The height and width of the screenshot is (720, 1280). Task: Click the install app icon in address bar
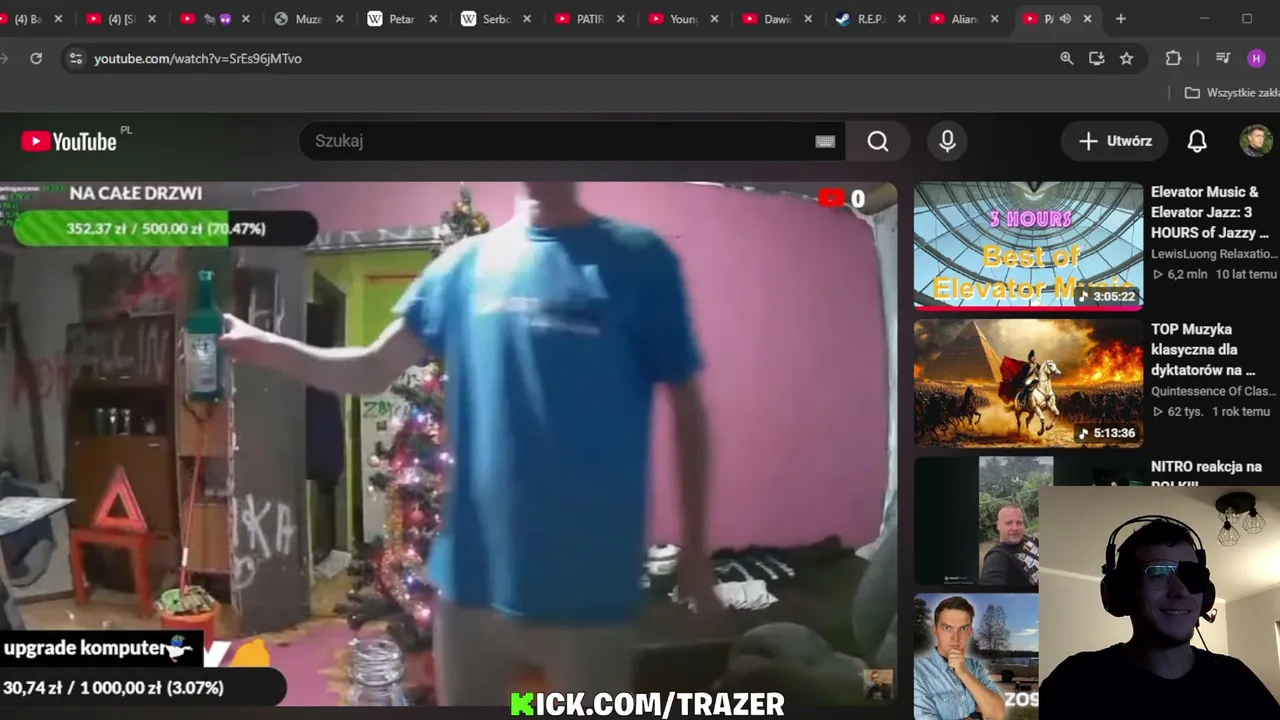coord(1097,59)
